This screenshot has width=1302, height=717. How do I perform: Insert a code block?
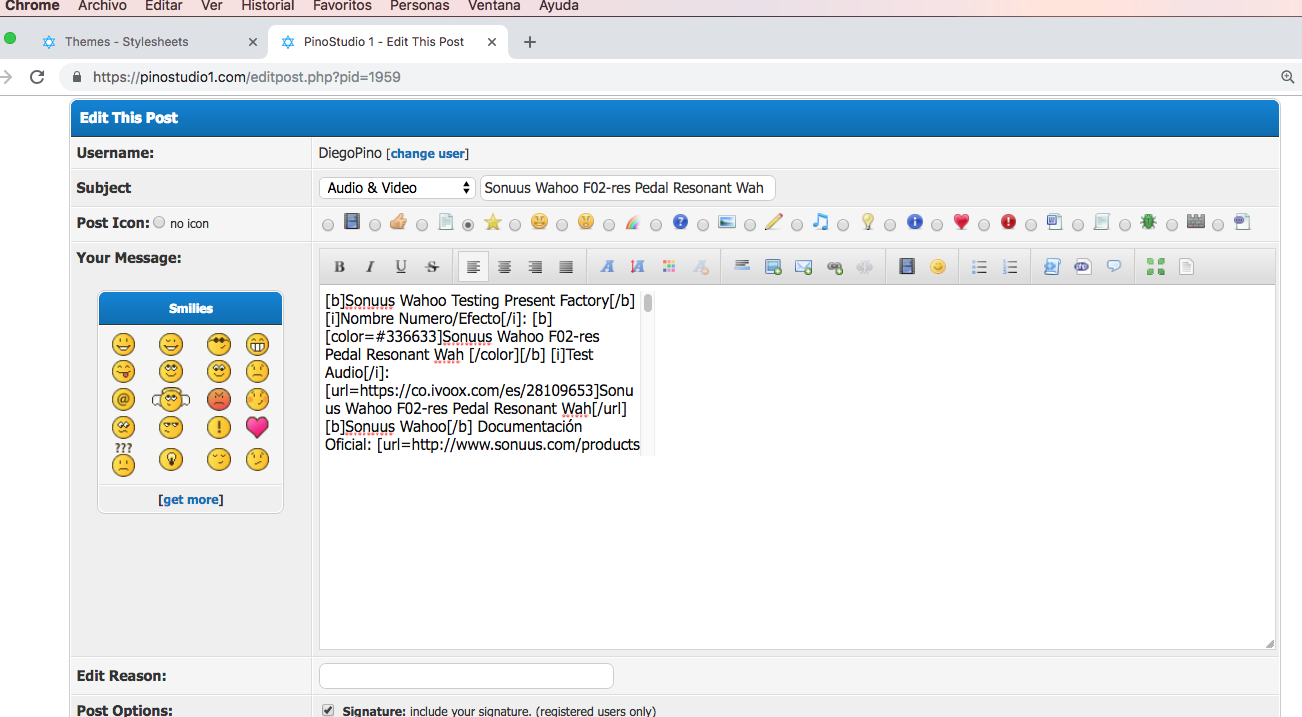[1052, 267]
